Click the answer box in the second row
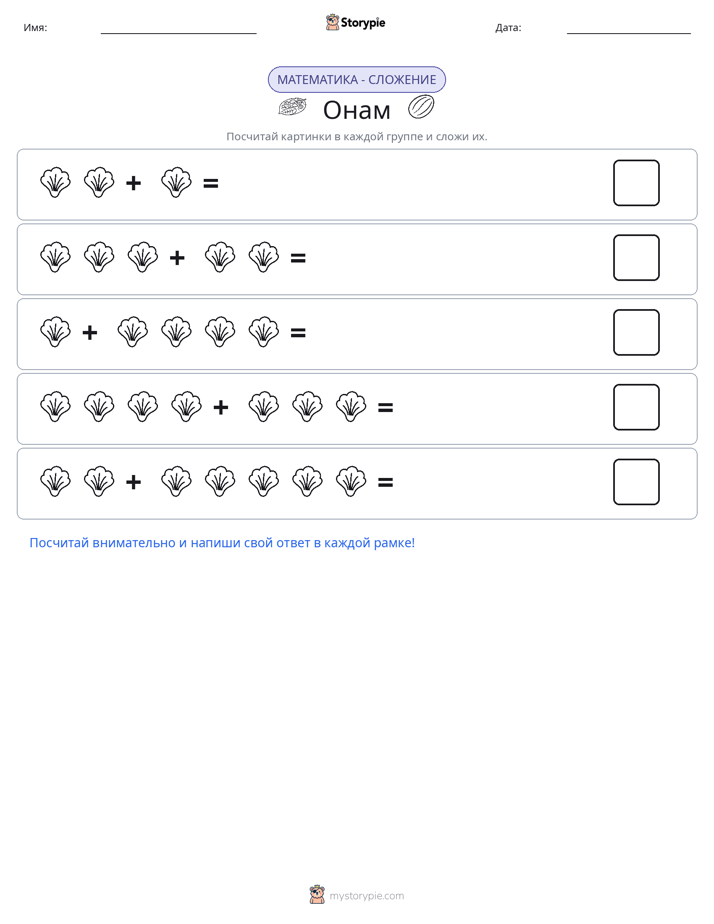The height and width of the screenshot is (924, 714). tap(636, 258)
